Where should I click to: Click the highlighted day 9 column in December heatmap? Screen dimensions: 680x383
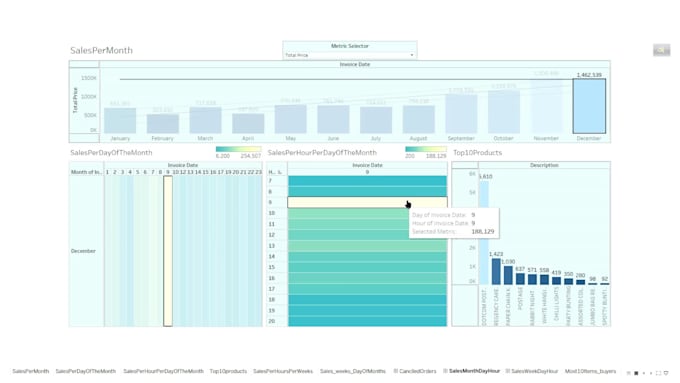click(168, 251)
